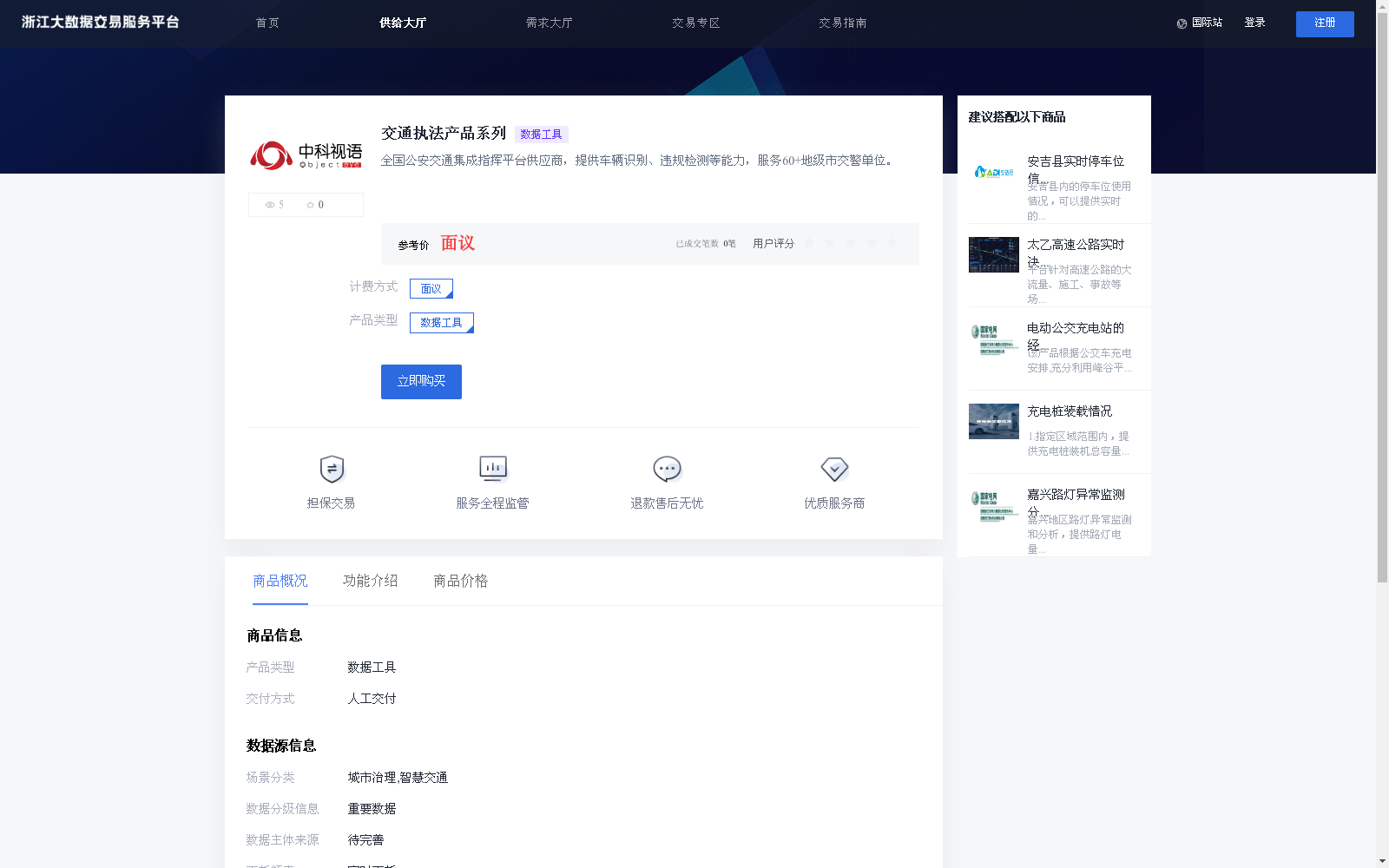Click the first user rating star
1389x868 pixels.
tap(809, 243)
